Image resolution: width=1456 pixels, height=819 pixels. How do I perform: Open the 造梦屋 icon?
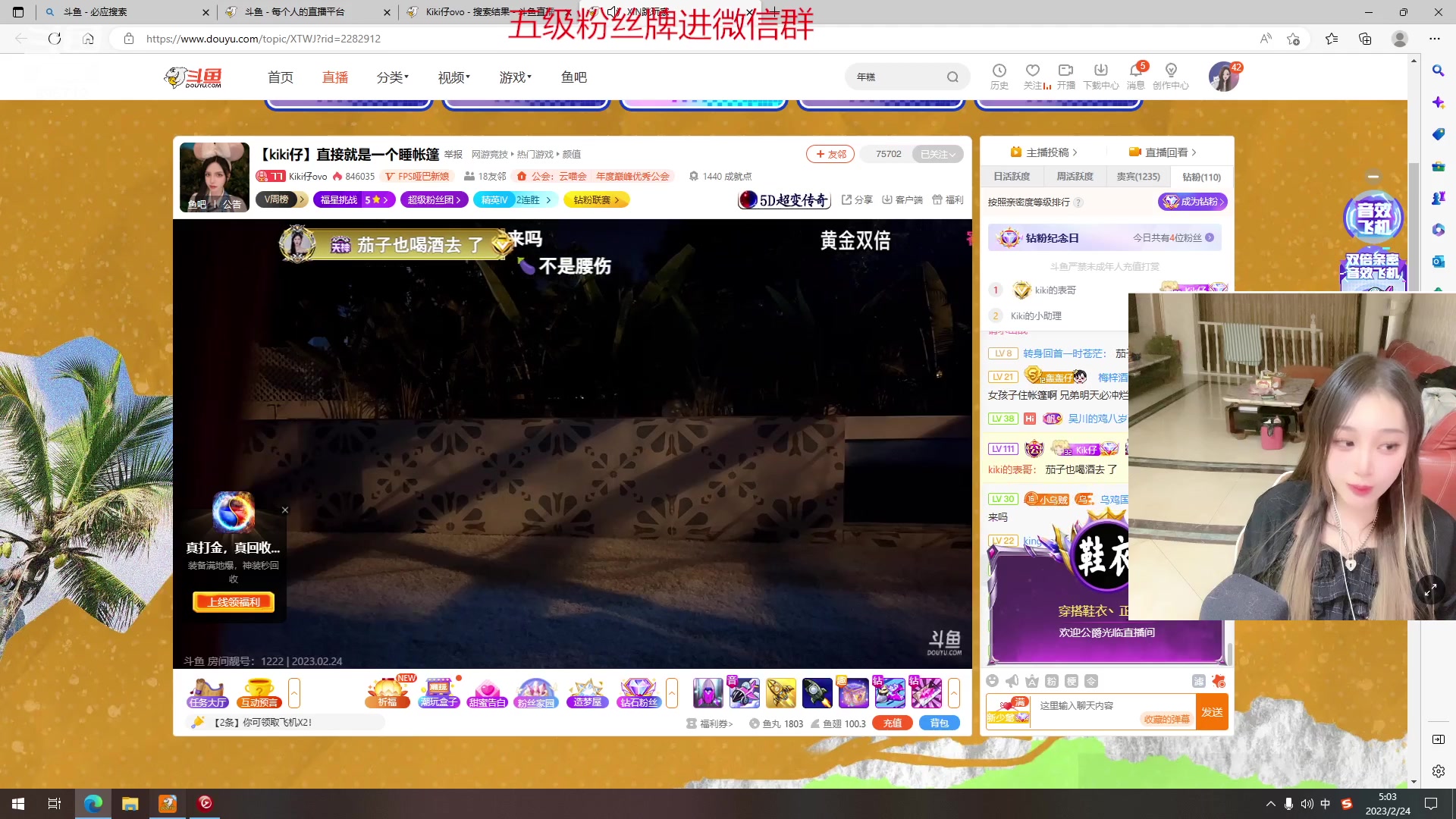click(x=587, y=692)
